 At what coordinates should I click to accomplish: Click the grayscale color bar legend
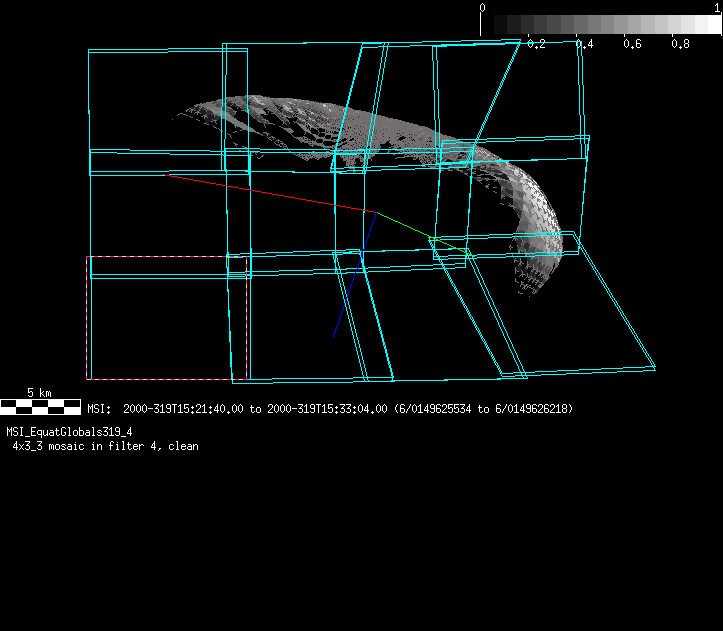tap(600, 26)
